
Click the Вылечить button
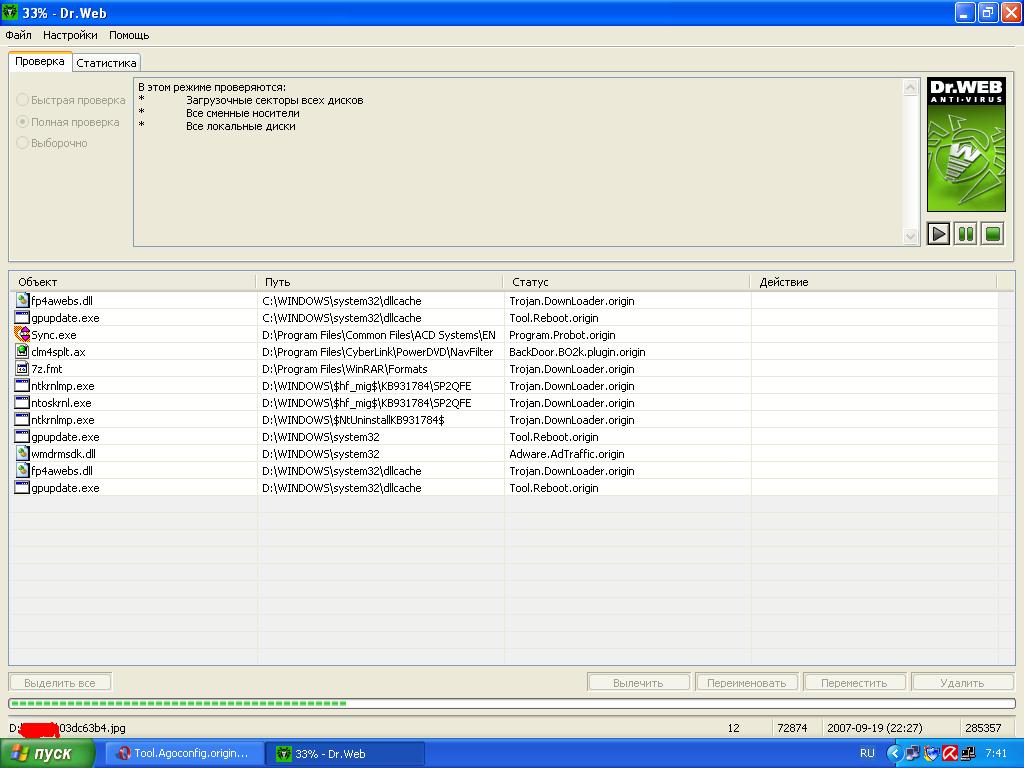click(638, 682)
